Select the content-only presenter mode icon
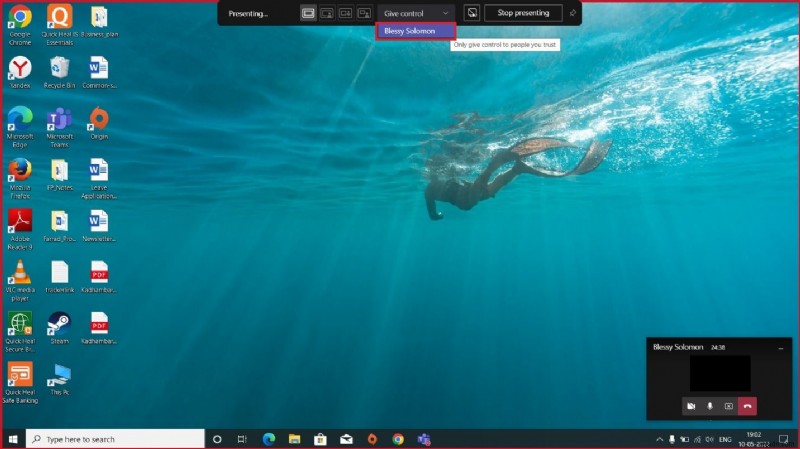This screenshot has height=449, width=800. tap(308, 13)
